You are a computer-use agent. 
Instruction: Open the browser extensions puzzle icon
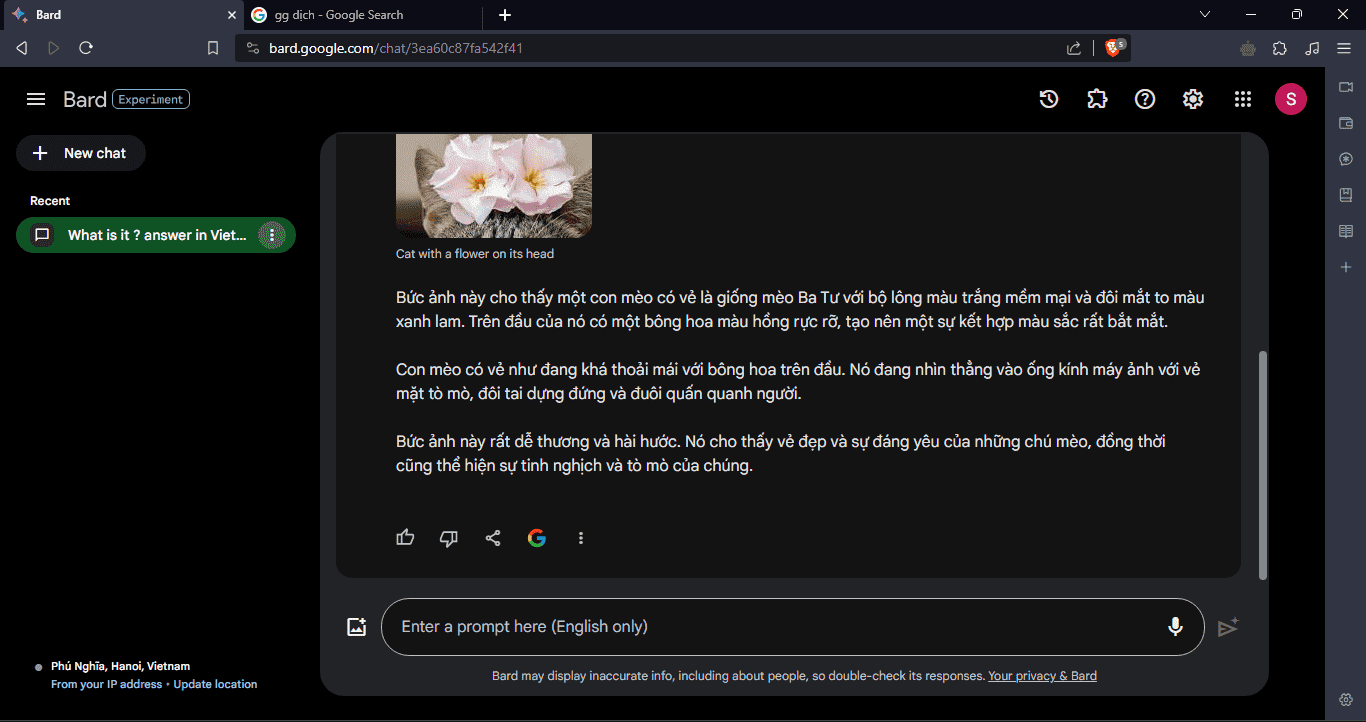[x=1280, y=48]
